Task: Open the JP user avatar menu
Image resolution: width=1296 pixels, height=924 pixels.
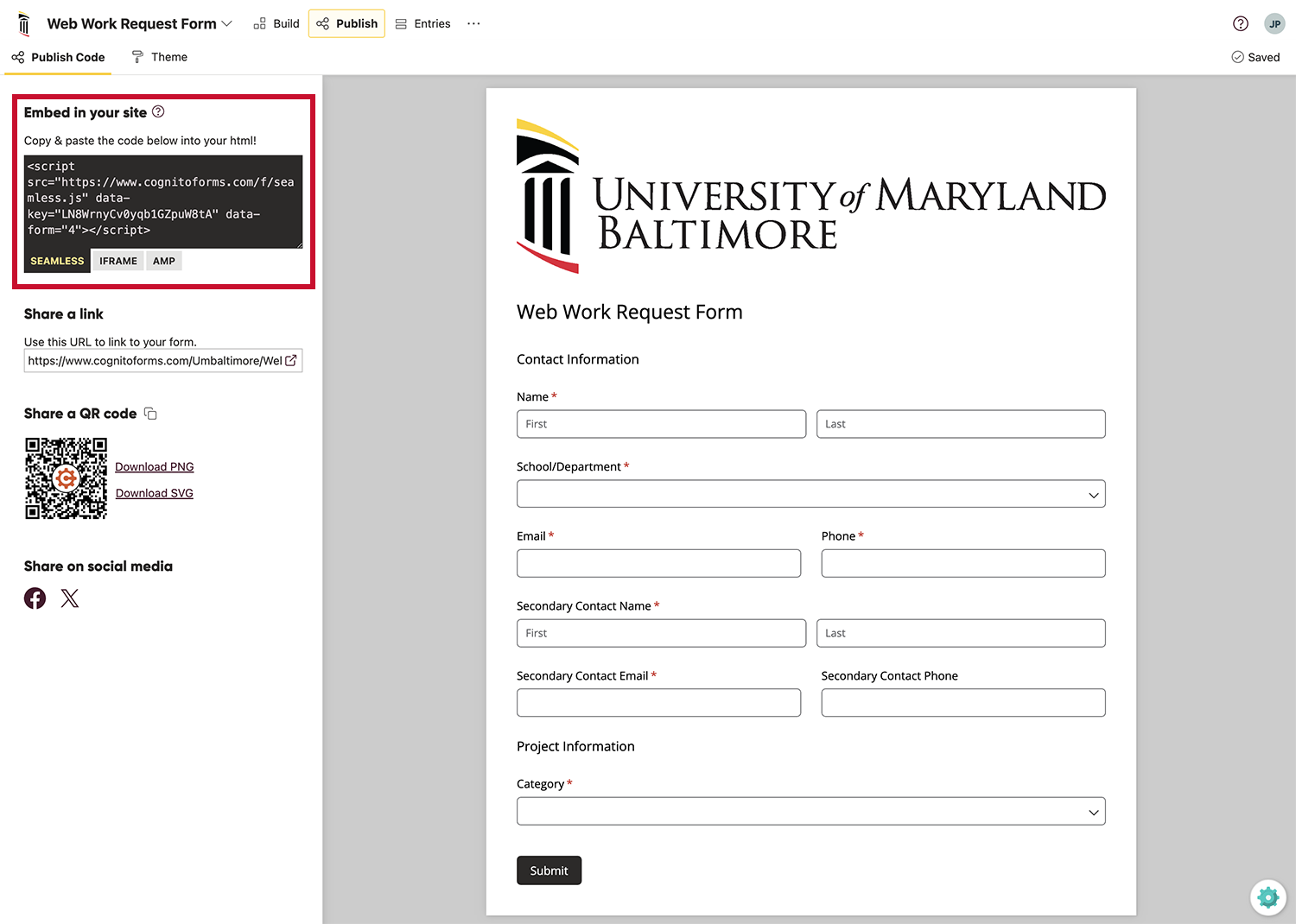Action: coord(1274,23)
